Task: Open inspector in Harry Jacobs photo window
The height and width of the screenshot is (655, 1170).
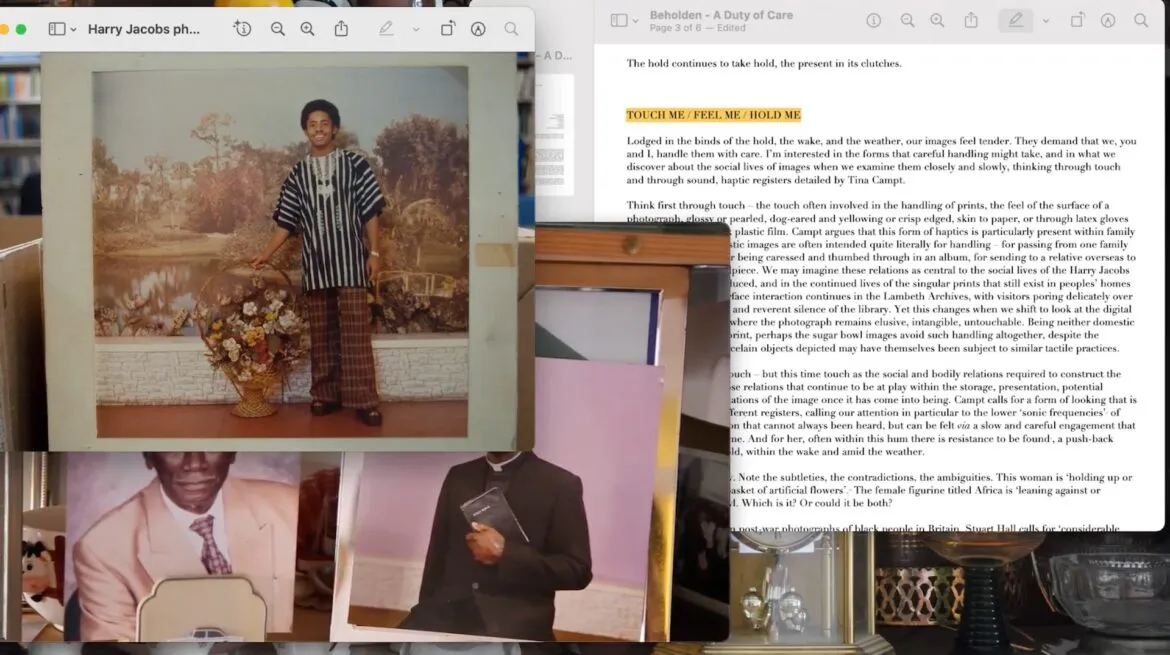Action: [242, 29]
